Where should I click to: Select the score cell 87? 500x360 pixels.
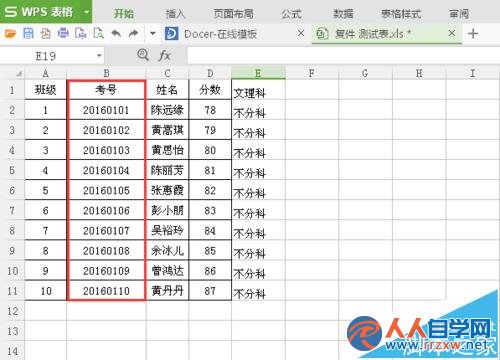pos(210,291)
